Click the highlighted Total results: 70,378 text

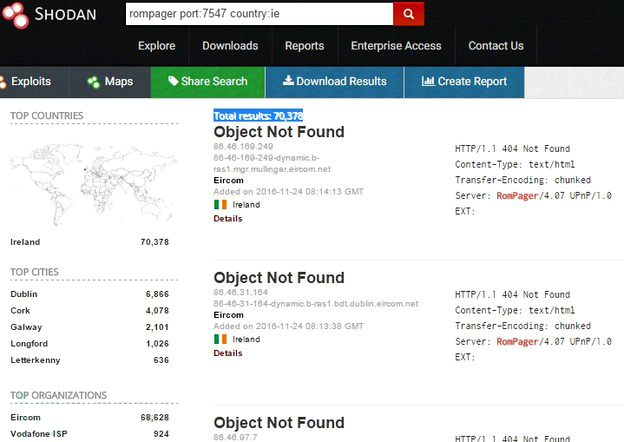coord(258,116)
